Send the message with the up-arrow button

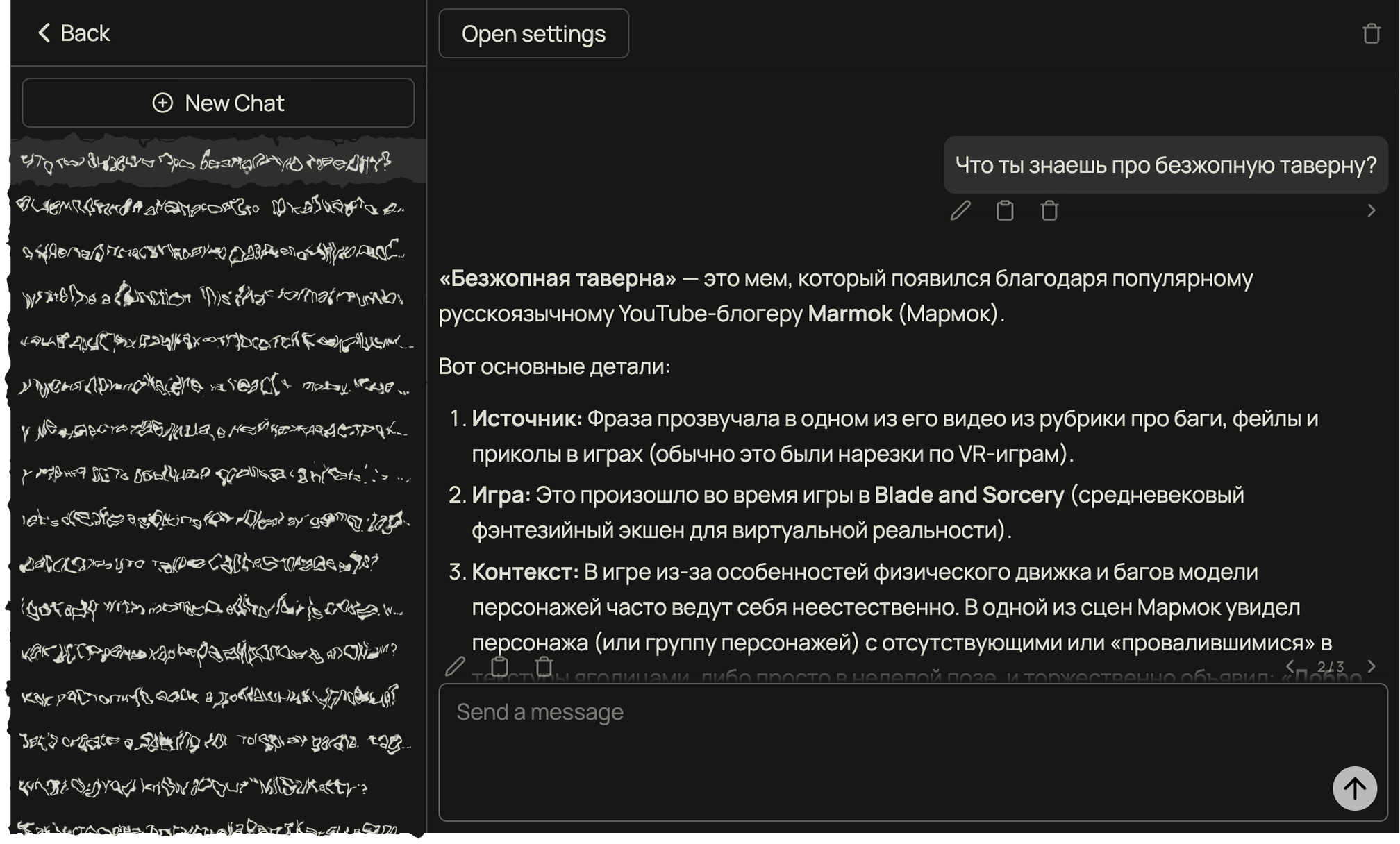coord(1354,788)
